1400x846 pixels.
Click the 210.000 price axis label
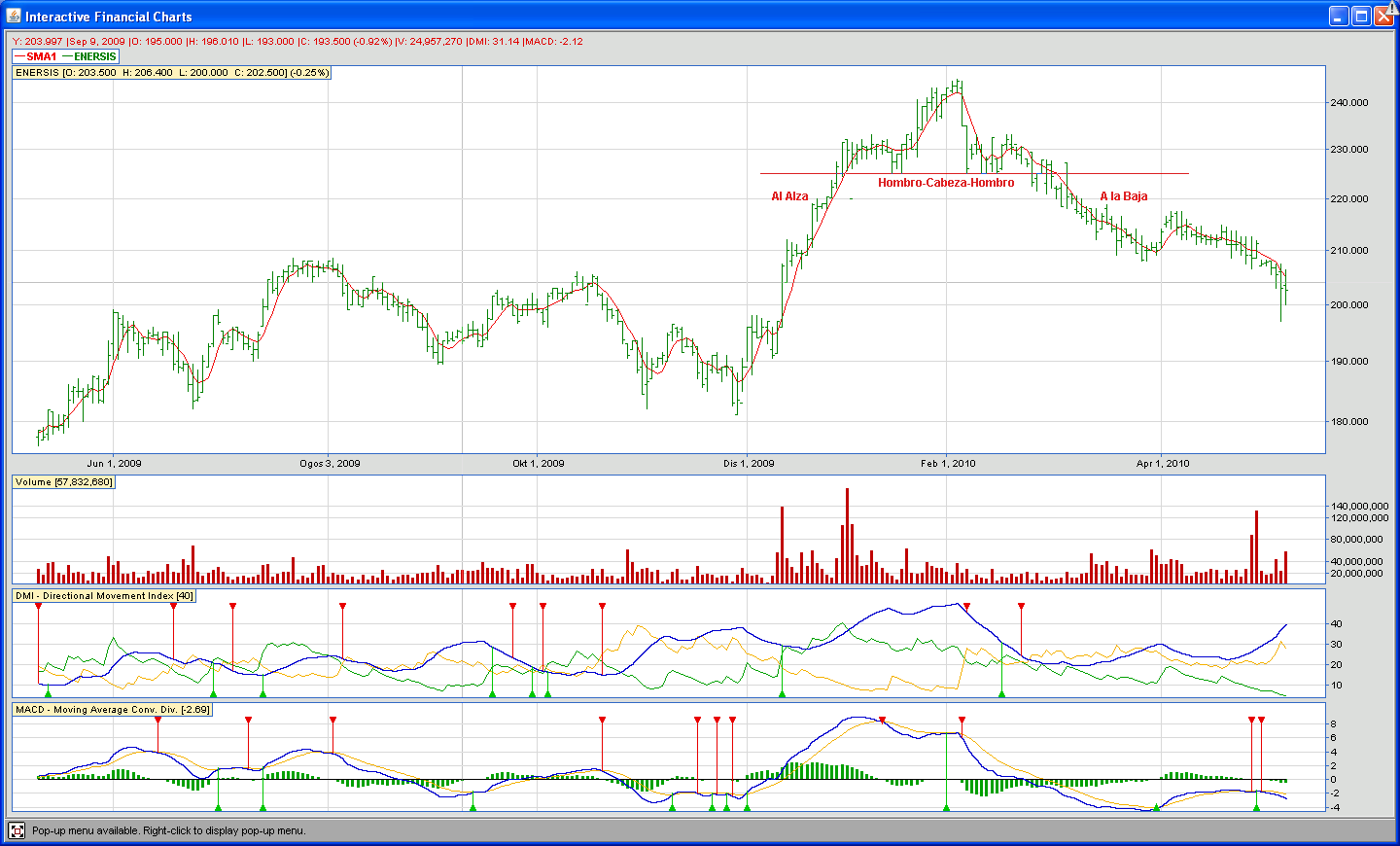[x=1349, y=251]
